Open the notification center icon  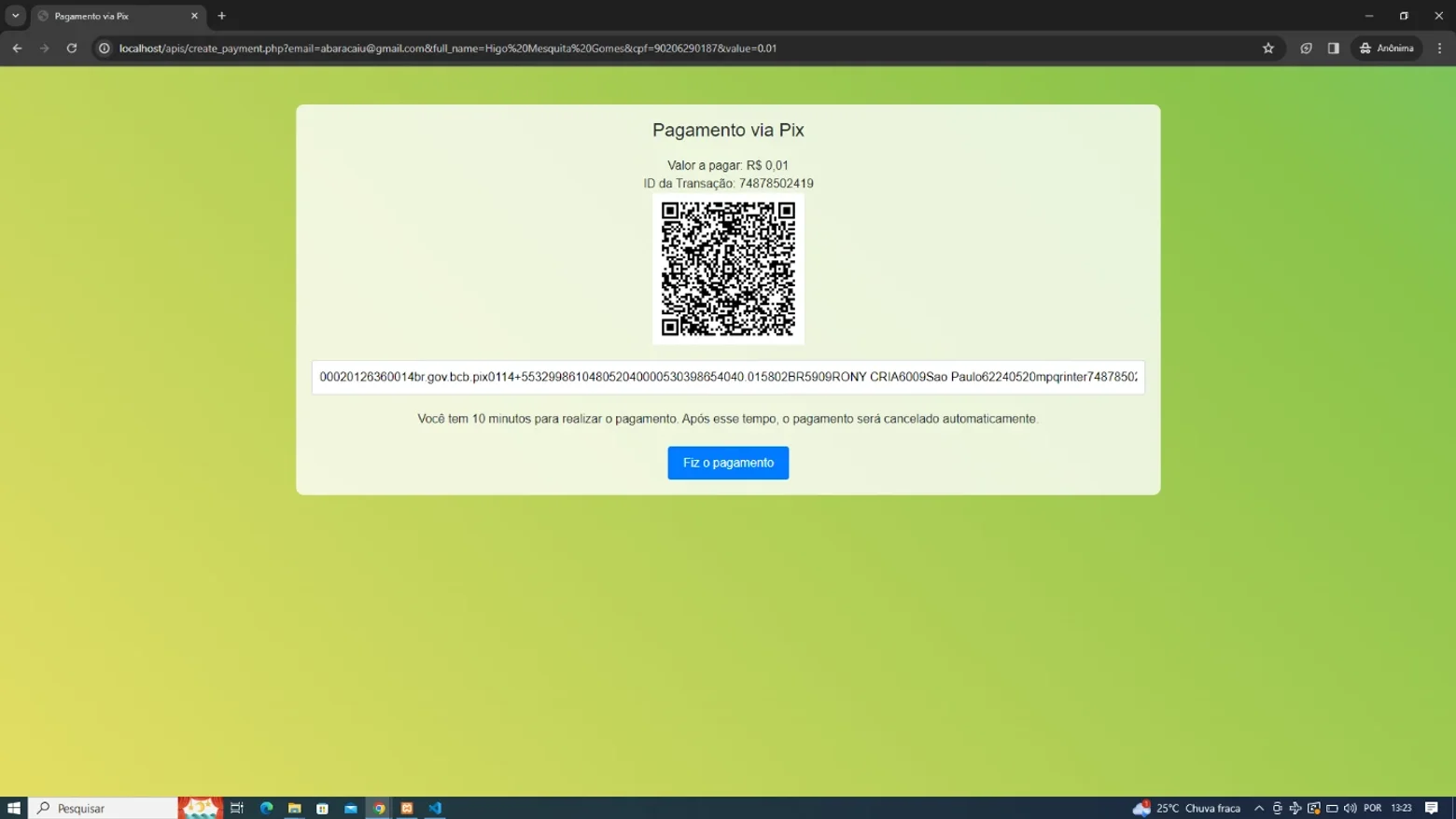click(x=1432, y=808)
